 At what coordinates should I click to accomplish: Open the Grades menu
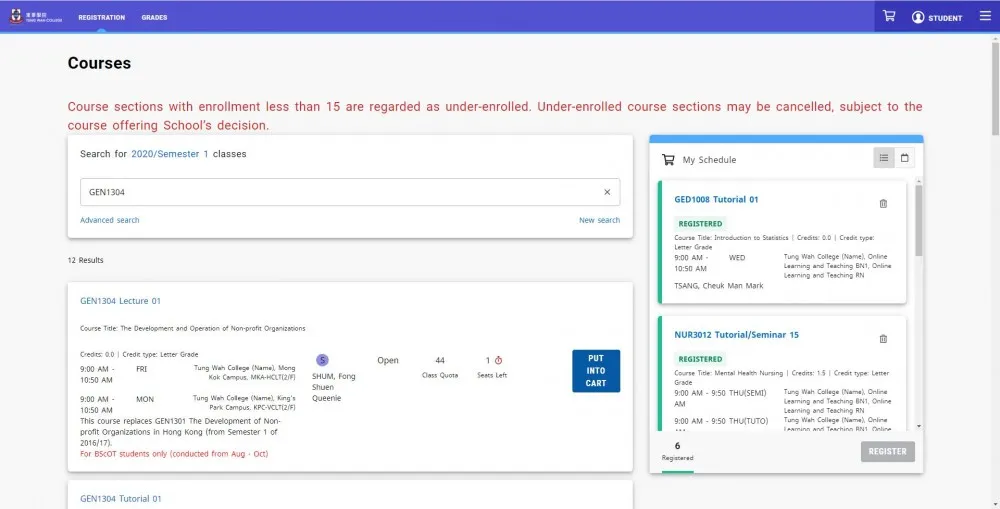[154, 18]
